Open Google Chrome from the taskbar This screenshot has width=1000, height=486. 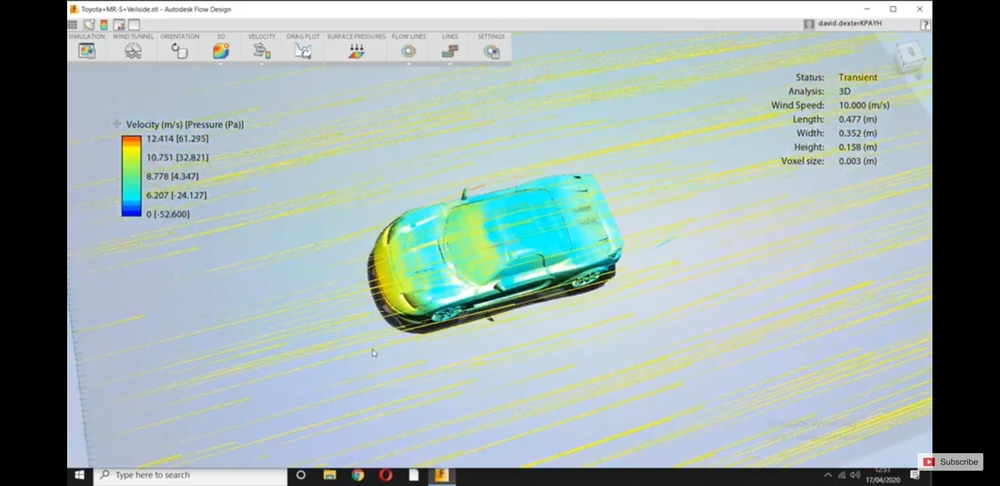[x=358, y=475]
